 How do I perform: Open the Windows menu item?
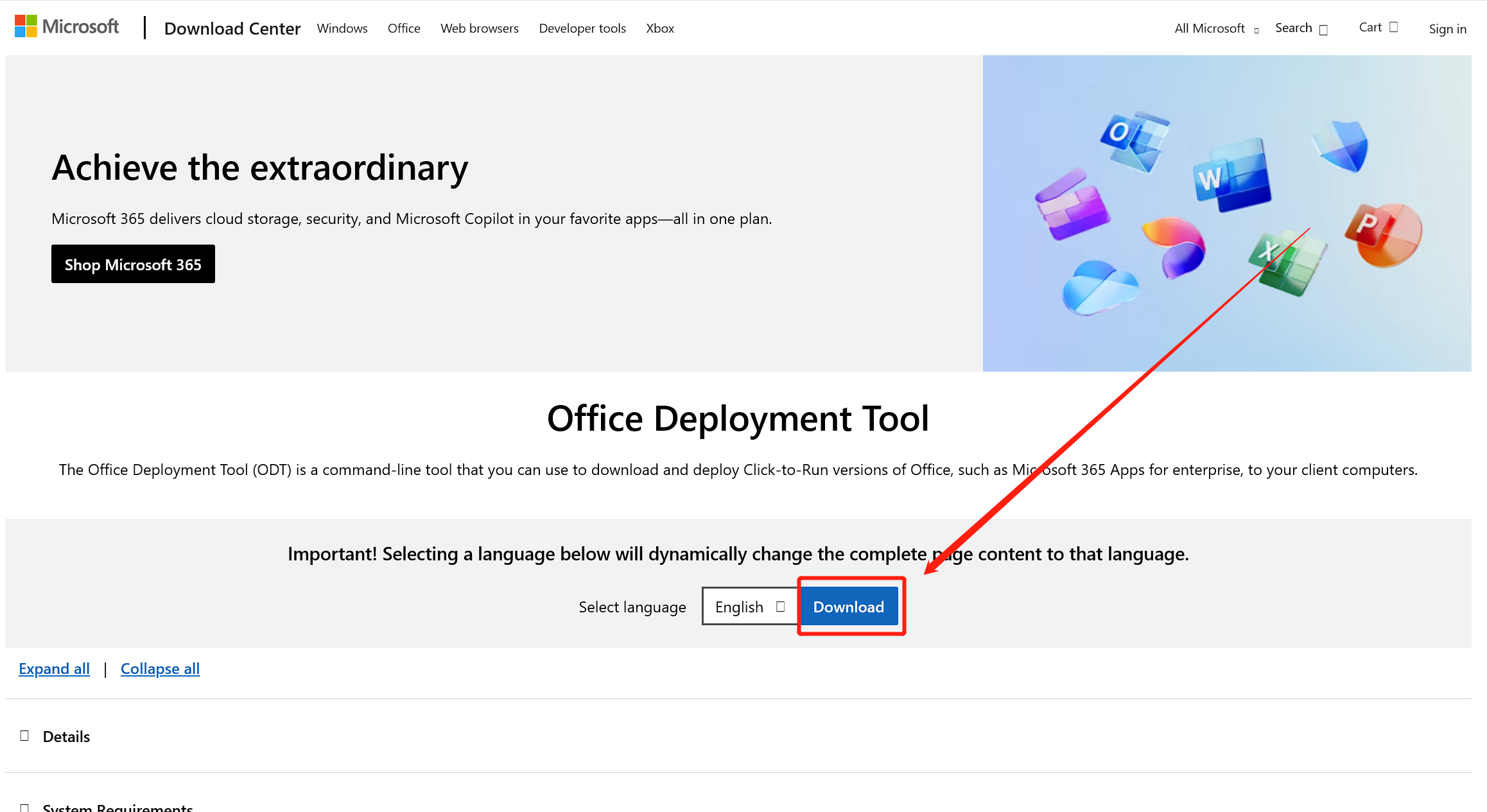point(342,28)
